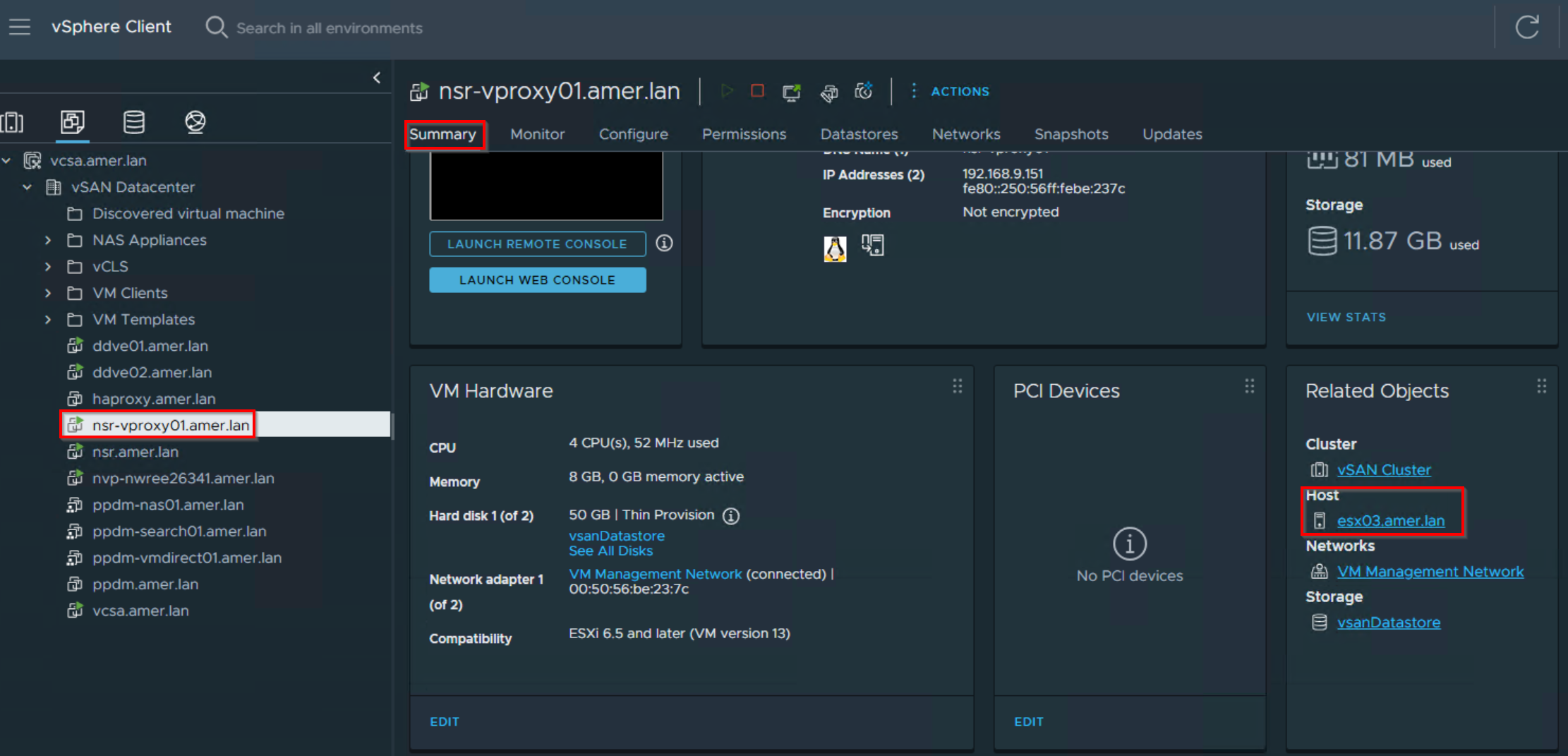Power on the nsr-vproxy01 virtual machine
Screen dimensions: 1568x756
click(728, 91)
